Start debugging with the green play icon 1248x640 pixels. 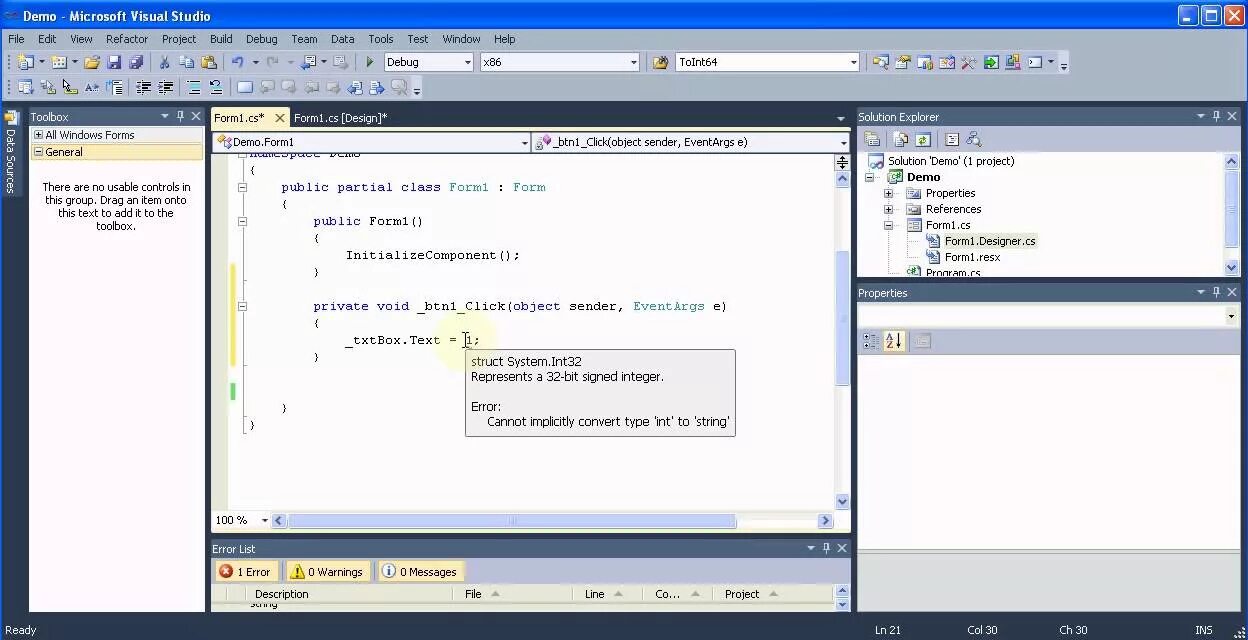point(369,62)
